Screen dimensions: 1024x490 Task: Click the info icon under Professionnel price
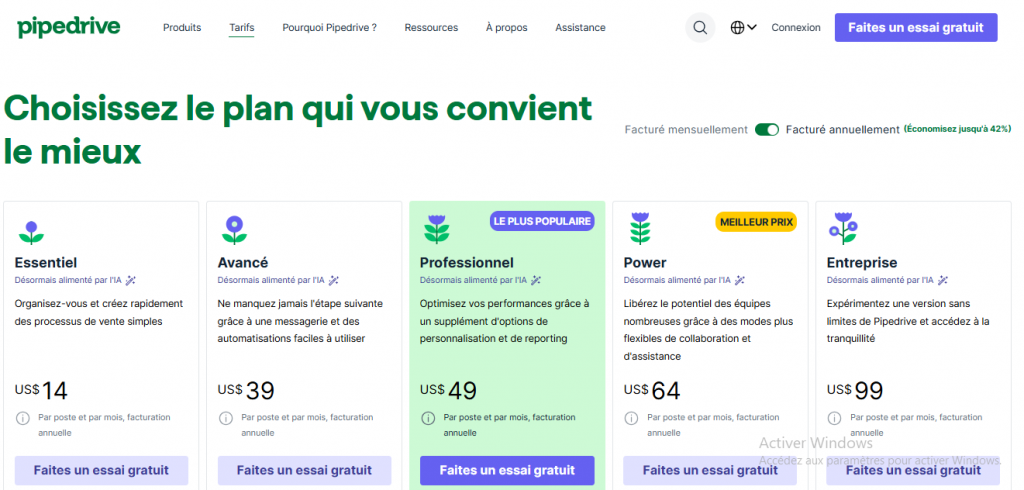[428, 417]
